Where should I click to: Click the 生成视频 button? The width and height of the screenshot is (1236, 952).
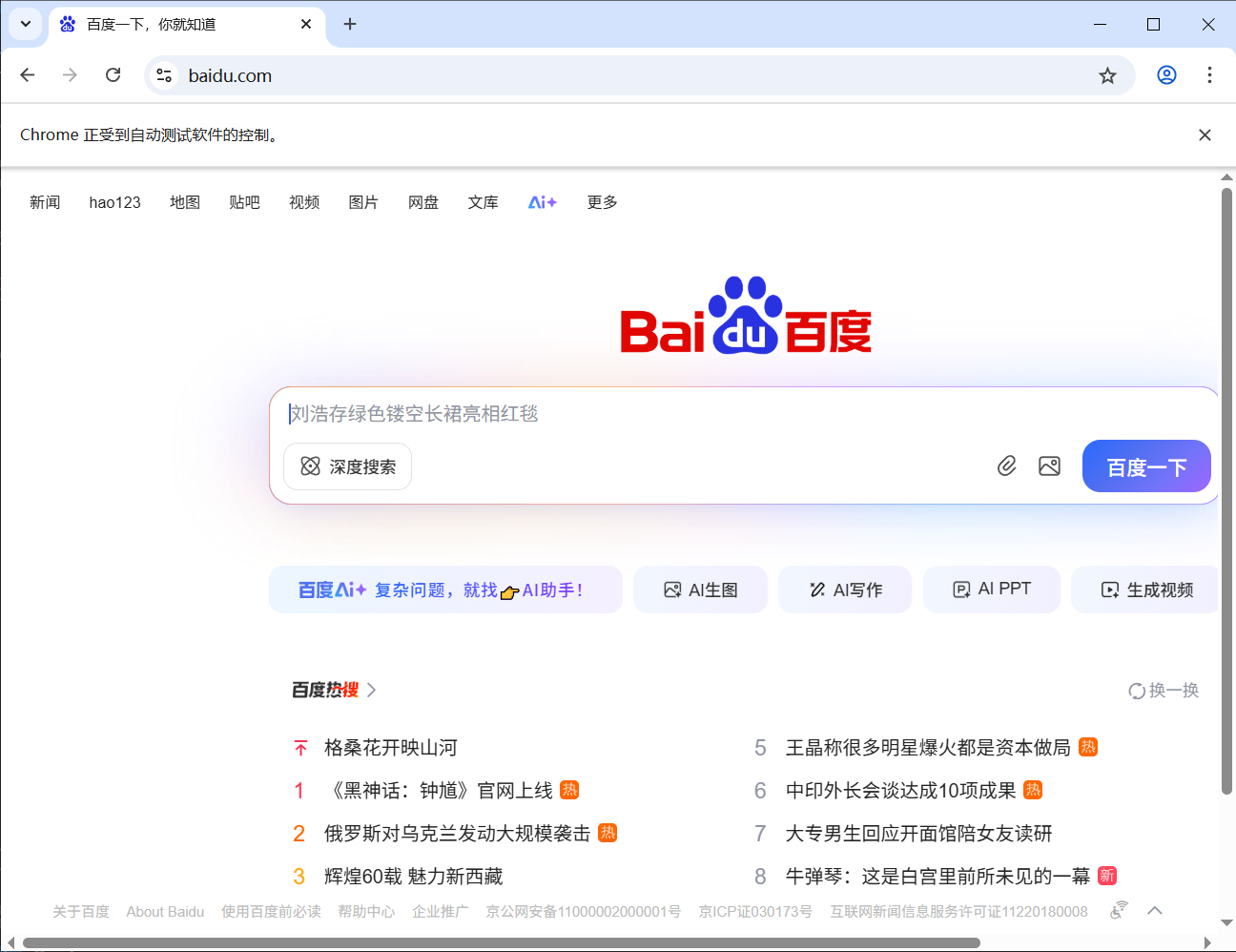click(x=1146, y=590)
